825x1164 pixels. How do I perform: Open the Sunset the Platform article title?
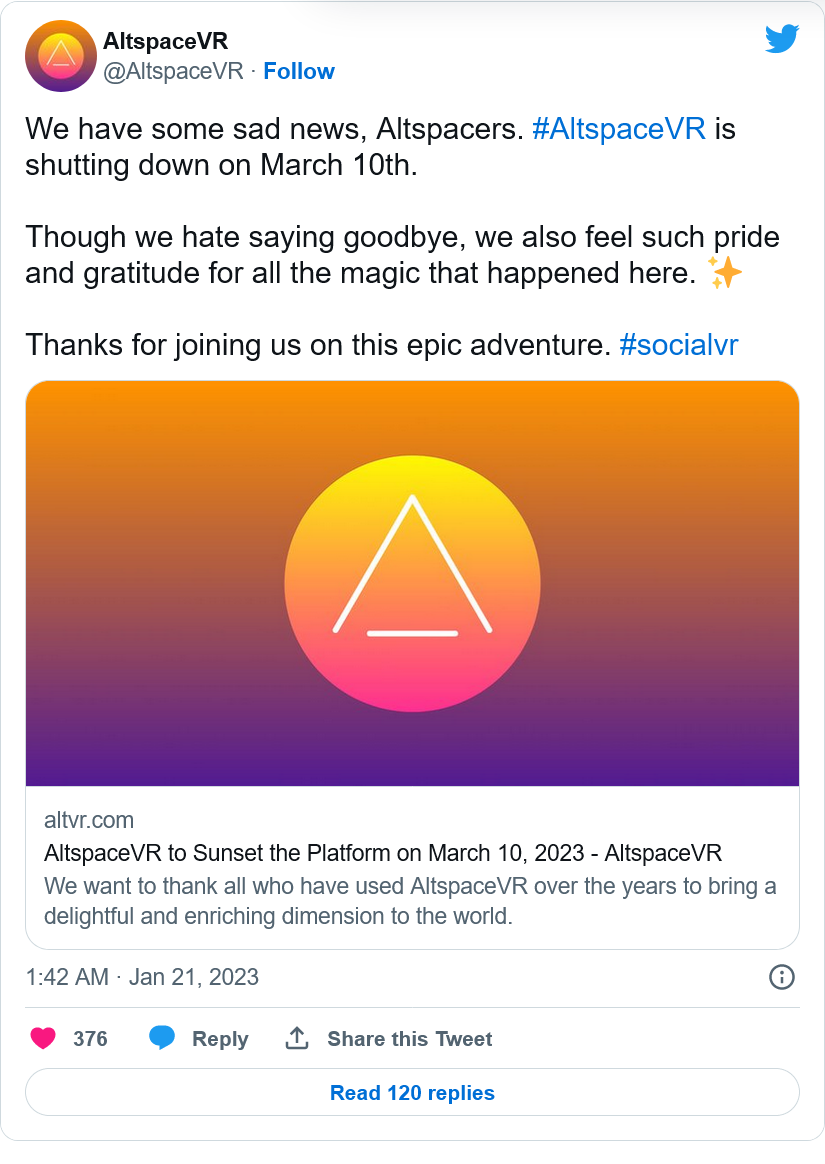[x=382, y=853]
